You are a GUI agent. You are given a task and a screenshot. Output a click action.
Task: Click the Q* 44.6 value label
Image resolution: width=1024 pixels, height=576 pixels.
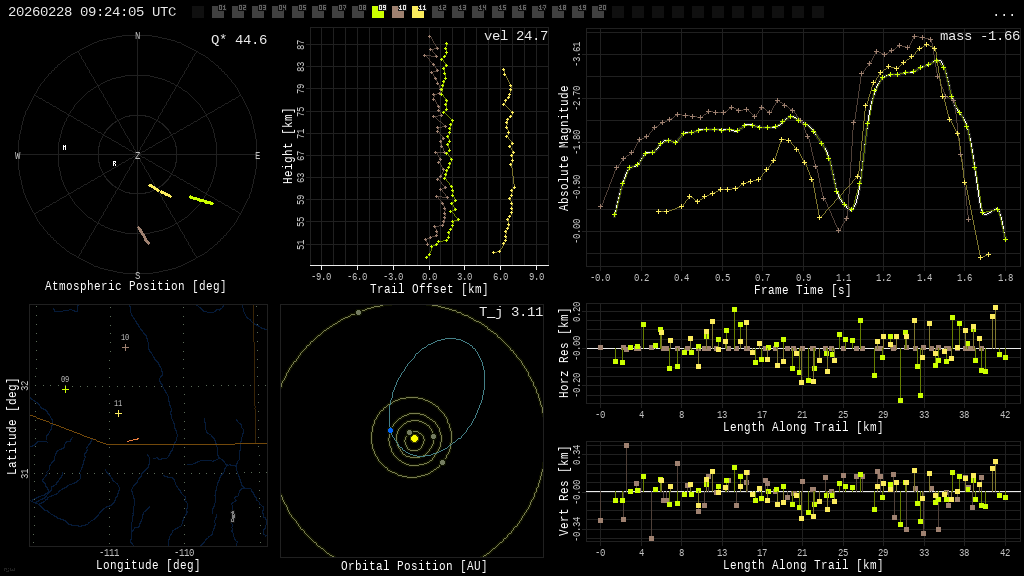[238, 40]
